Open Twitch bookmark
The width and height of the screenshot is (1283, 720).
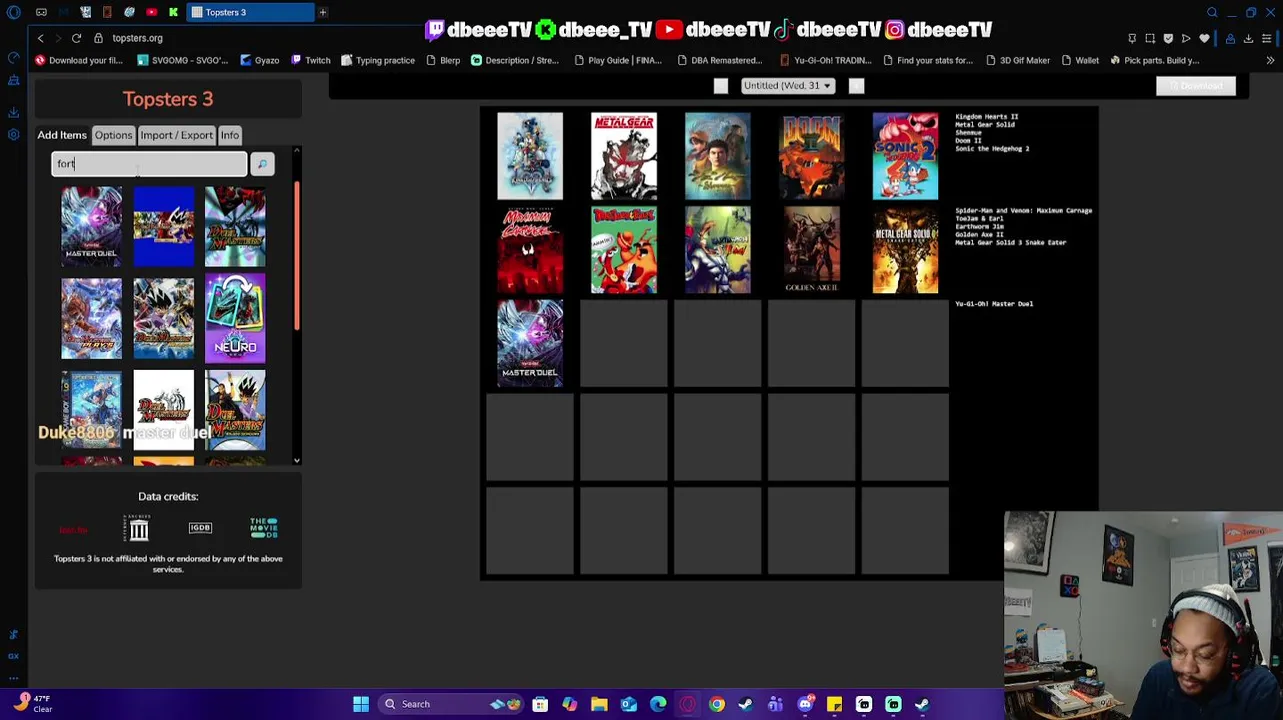coord(311,60)
